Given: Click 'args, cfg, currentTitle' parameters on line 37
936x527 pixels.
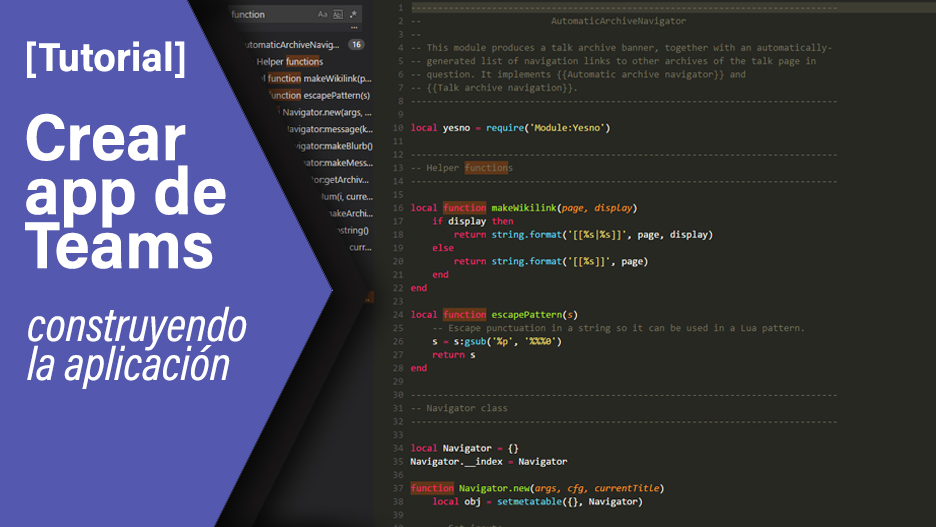Looking at the screenshot, I should point(599,488).
